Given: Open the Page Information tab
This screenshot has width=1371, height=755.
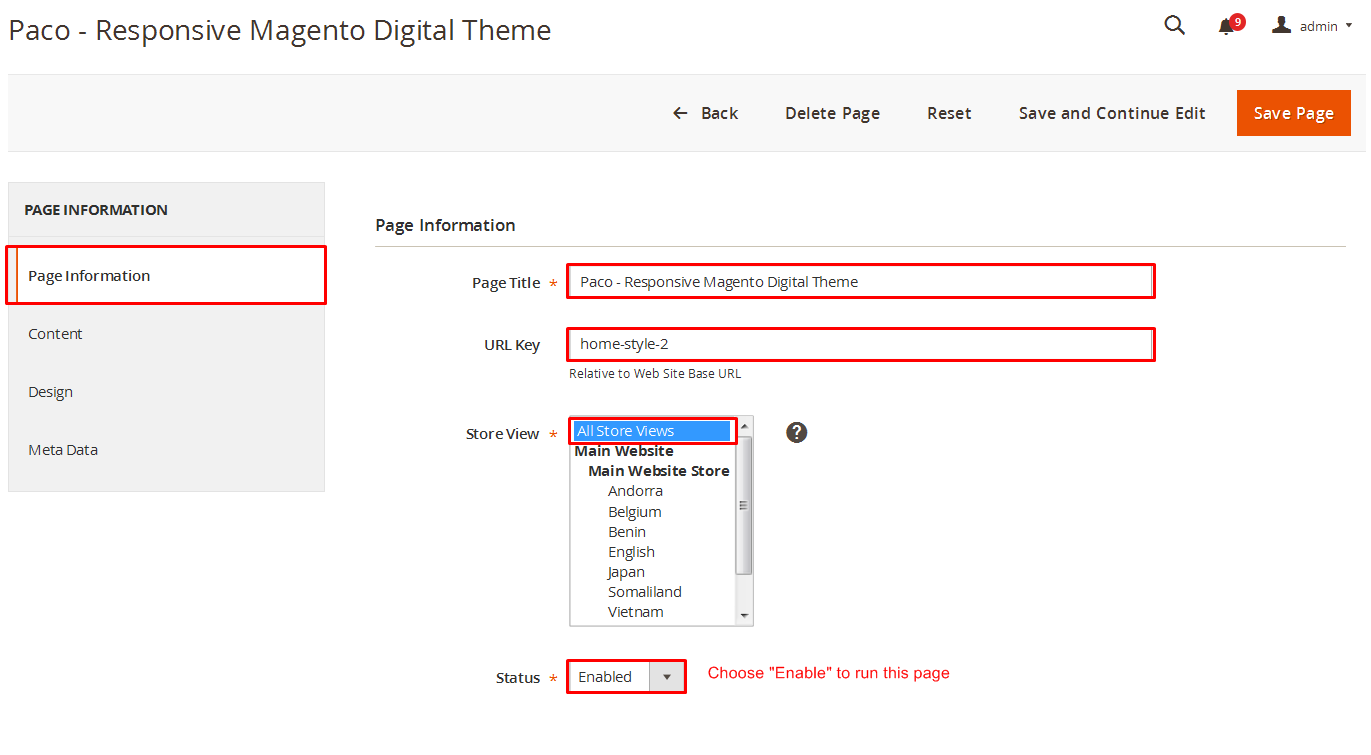Looking at the screenshot, I should pos(166,275).
